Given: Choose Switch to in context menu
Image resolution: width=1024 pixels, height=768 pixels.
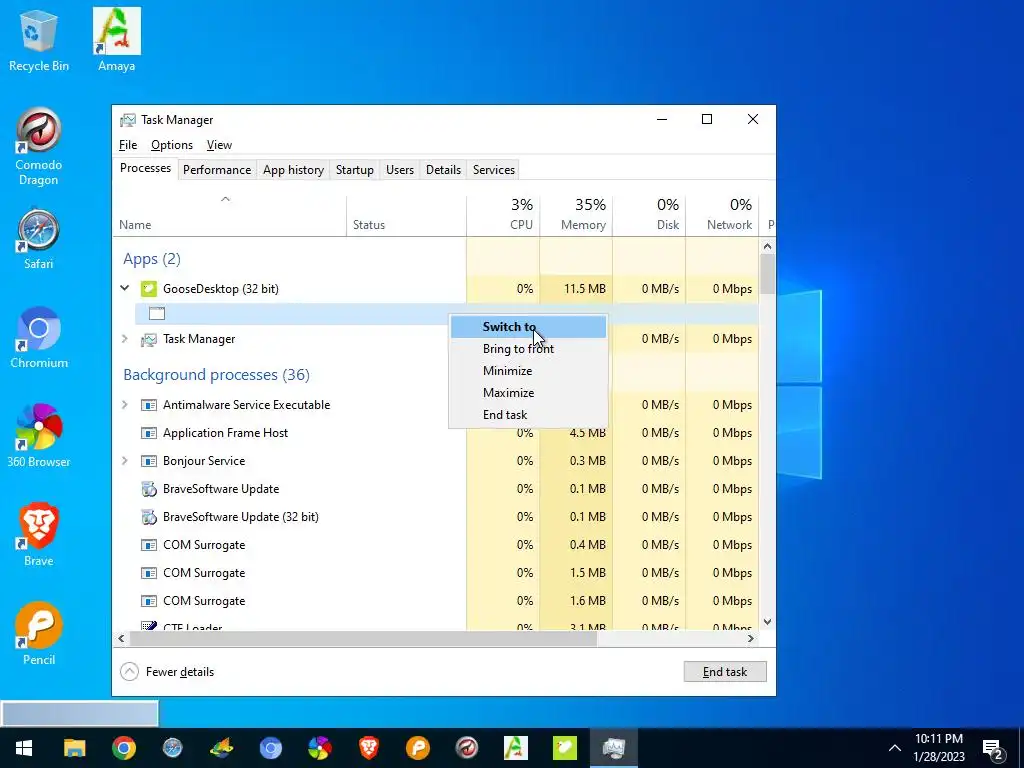Looking at the screenshot, I should 528,327.
